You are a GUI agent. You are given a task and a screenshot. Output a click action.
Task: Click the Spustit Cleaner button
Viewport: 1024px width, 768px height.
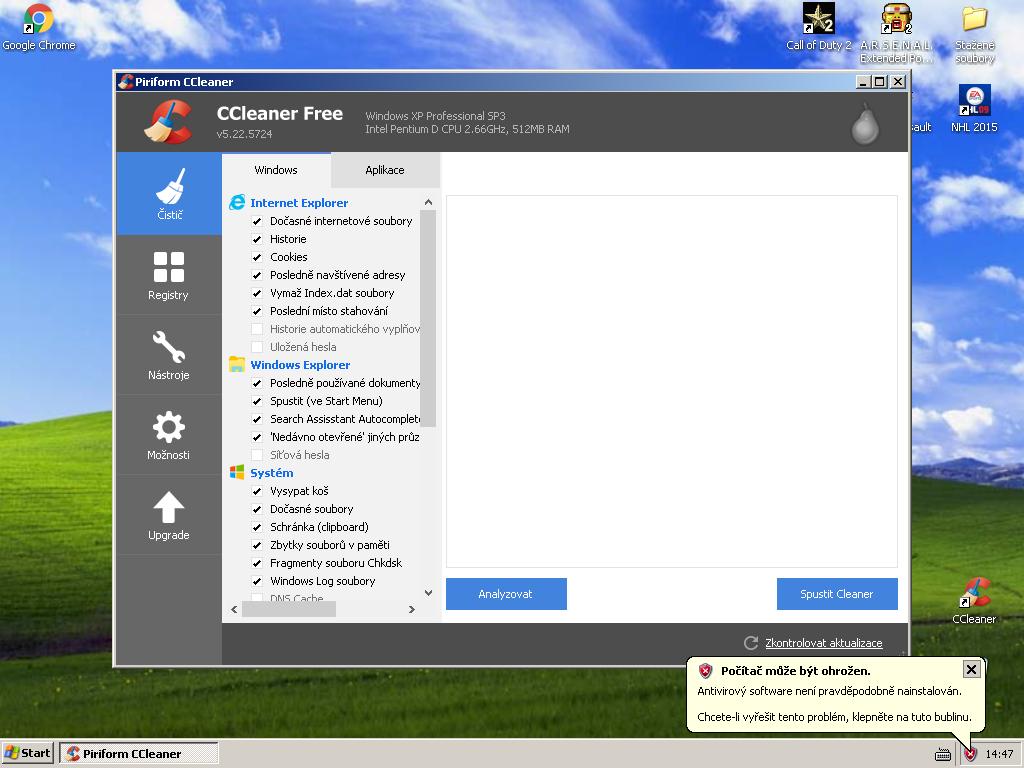coord(837,594)
